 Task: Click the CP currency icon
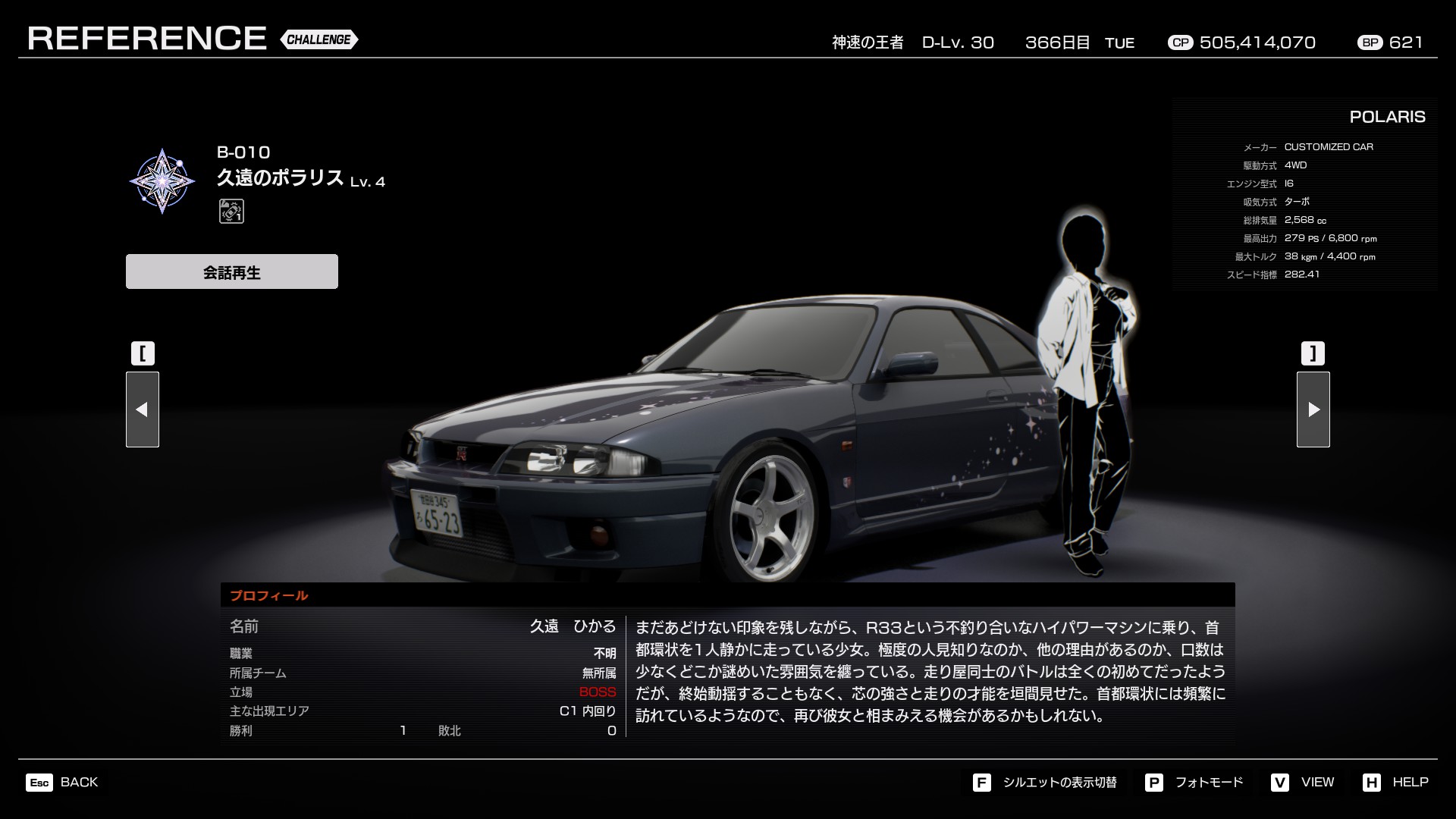tap(1180, 43)
